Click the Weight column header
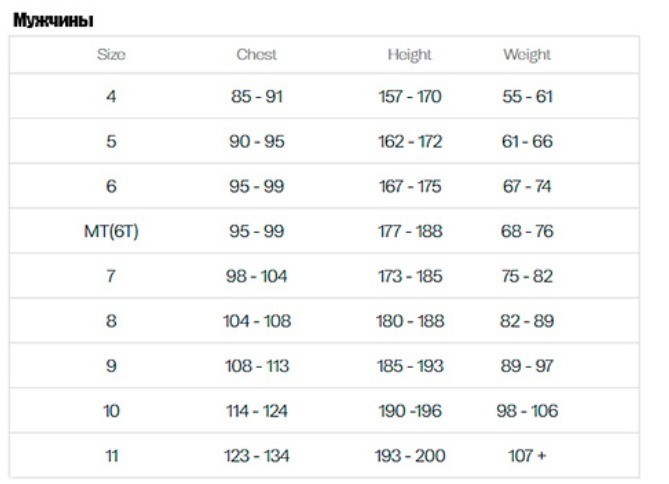 click(527, 55)
